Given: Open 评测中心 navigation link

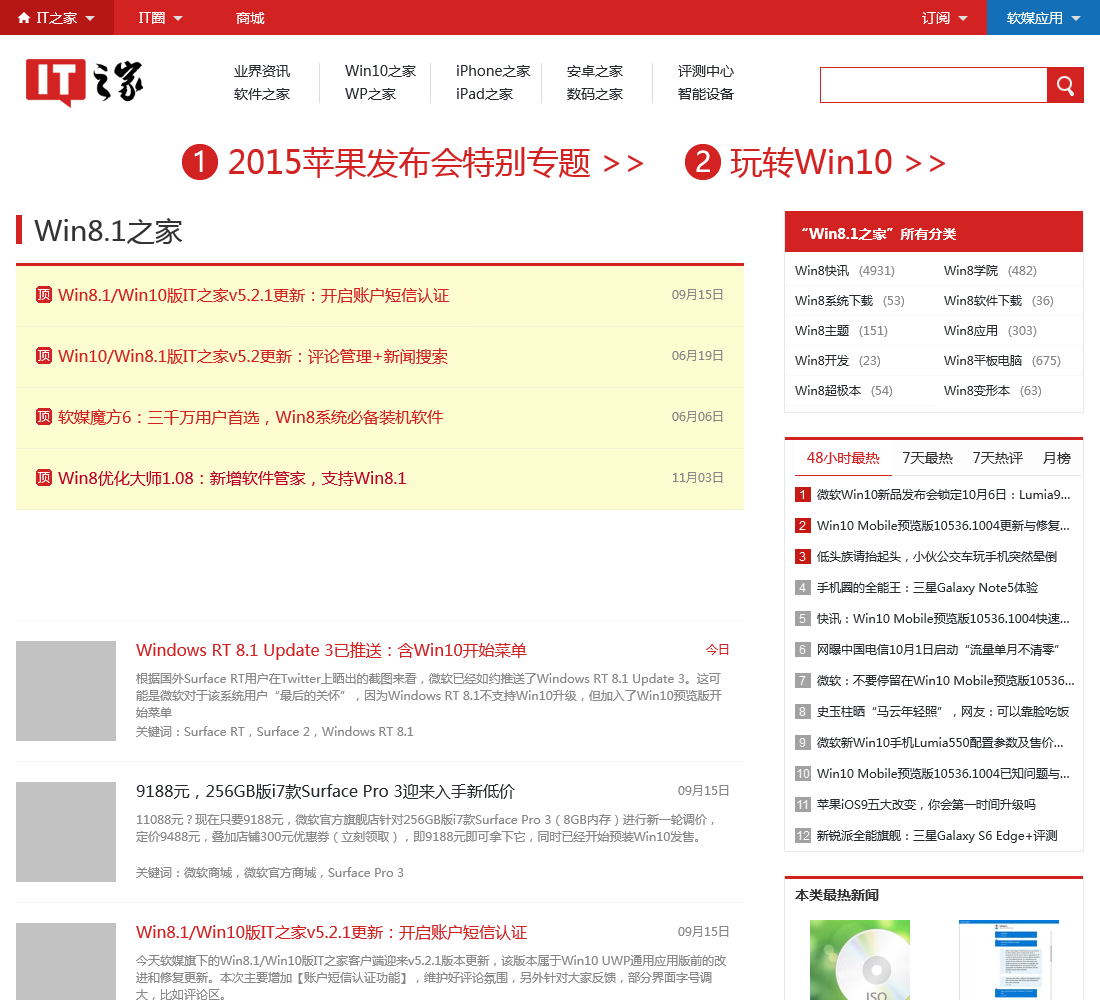Looking at the screenshot, I should [x=705, y=72].
